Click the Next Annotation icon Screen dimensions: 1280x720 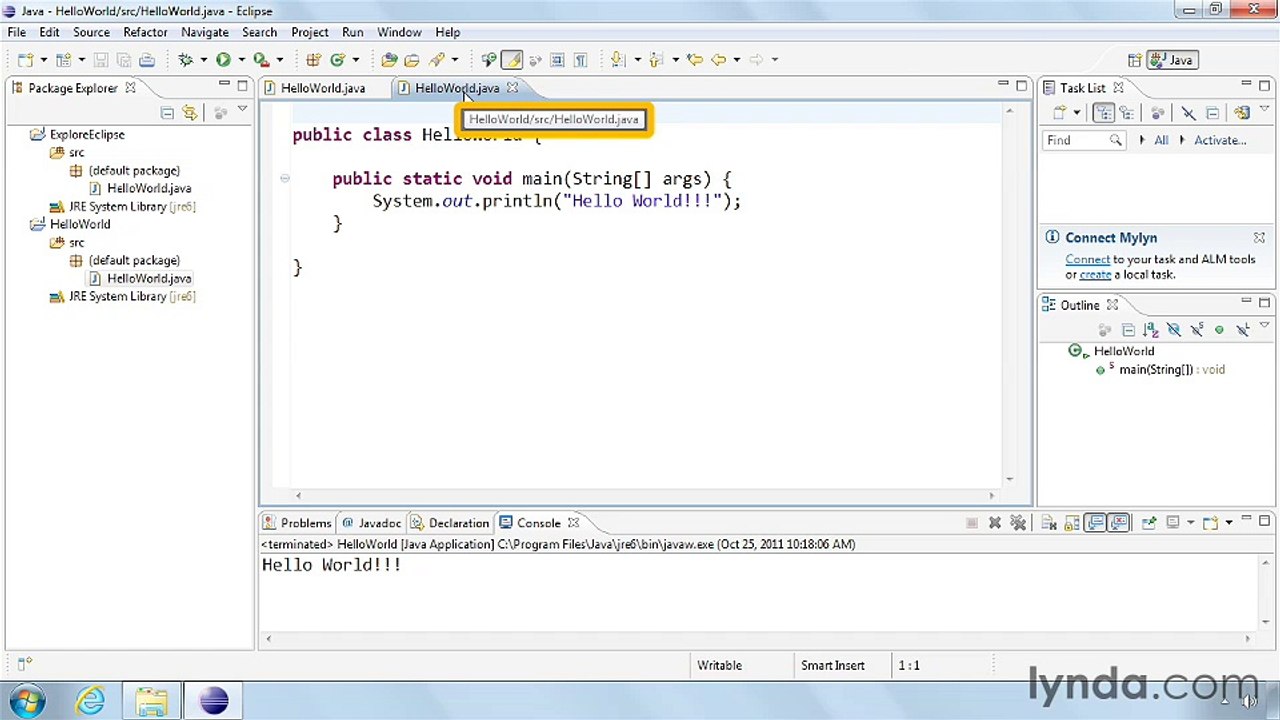[617, 60]
